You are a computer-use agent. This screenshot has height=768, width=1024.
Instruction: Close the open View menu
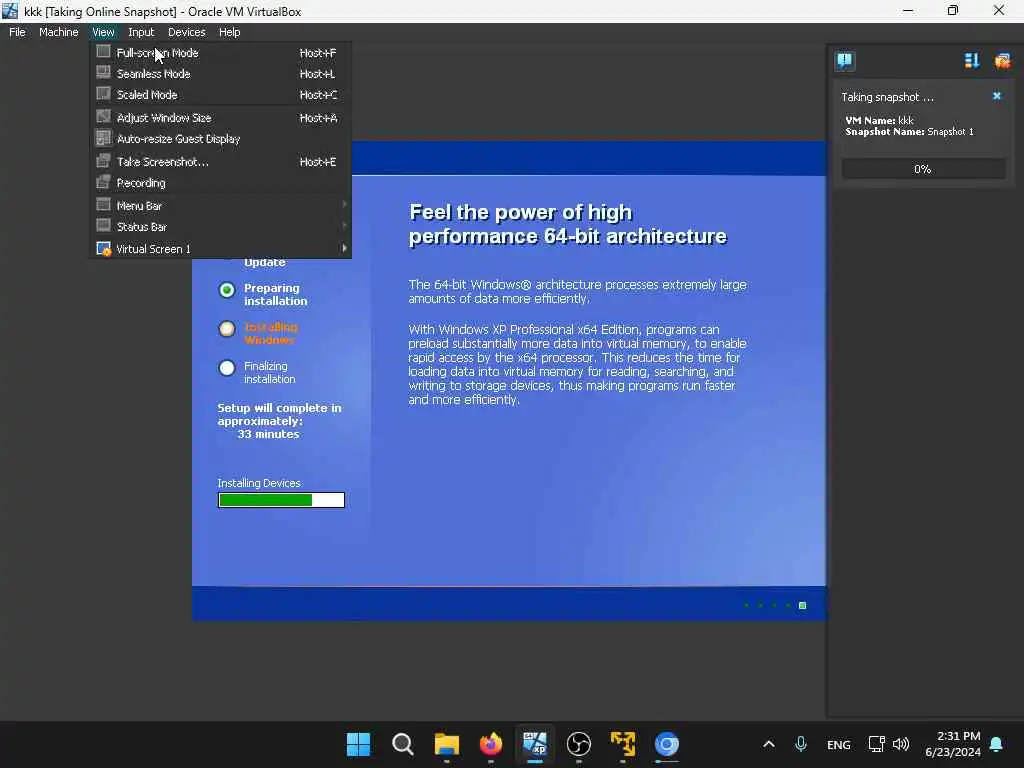[x=103, y=32]
